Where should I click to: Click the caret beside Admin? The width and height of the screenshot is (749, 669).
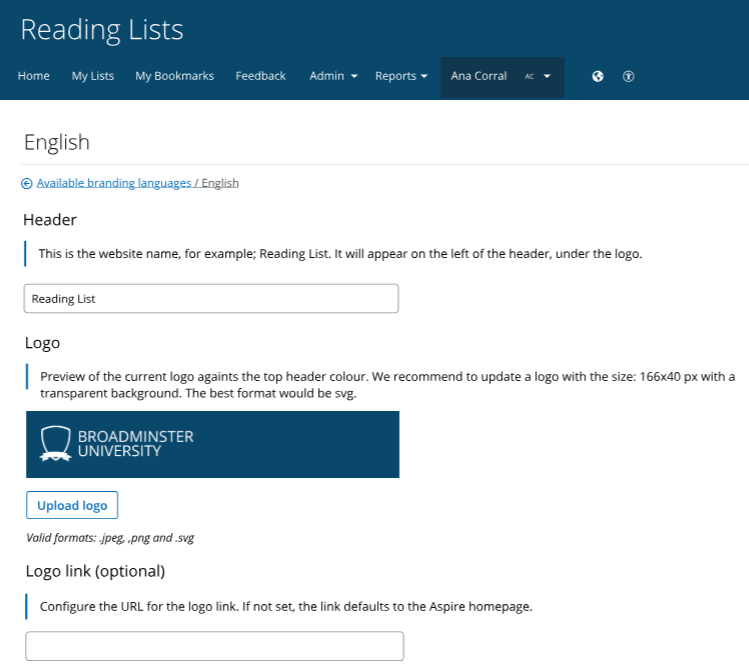(x=354, y=77)
